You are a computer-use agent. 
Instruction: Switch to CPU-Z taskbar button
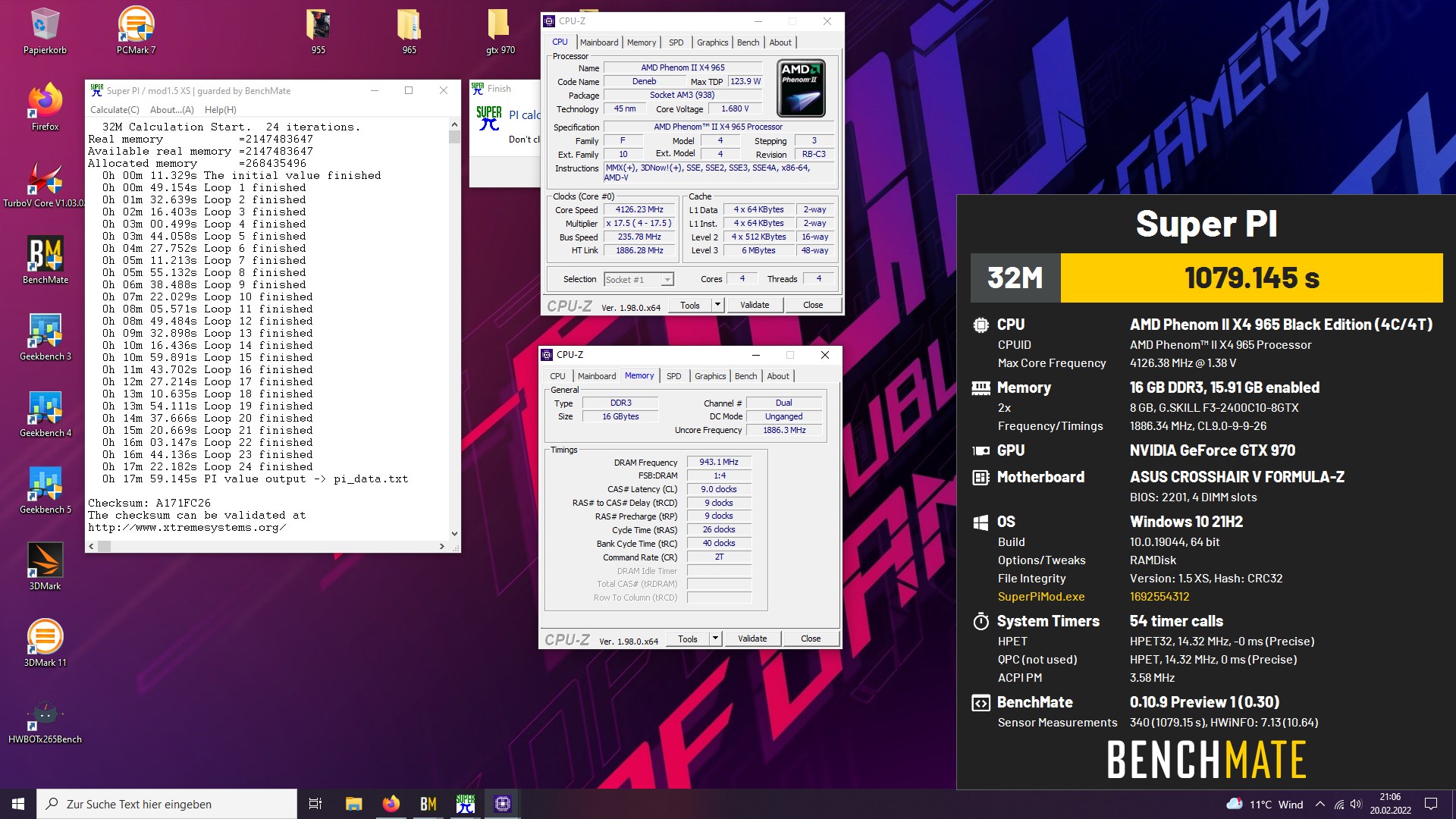point(503,804)
